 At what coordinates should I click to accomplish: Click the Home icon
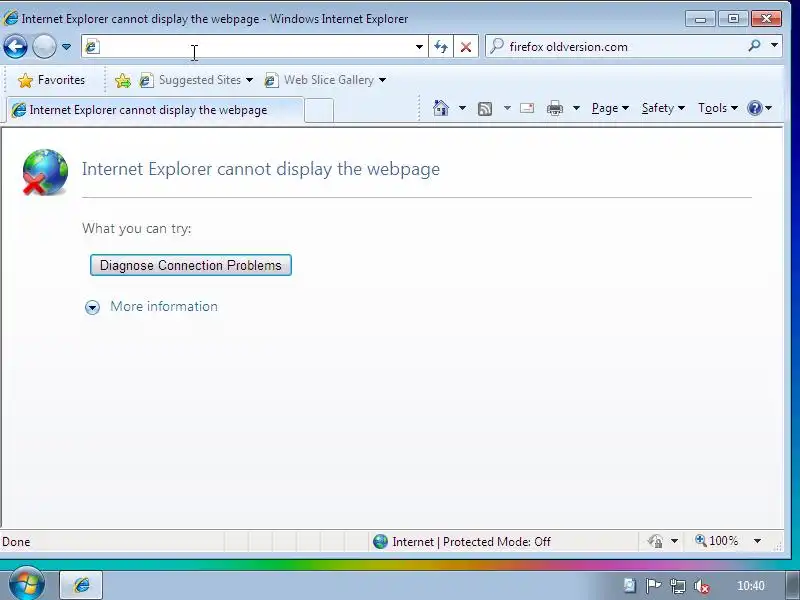tap(441, 108)
